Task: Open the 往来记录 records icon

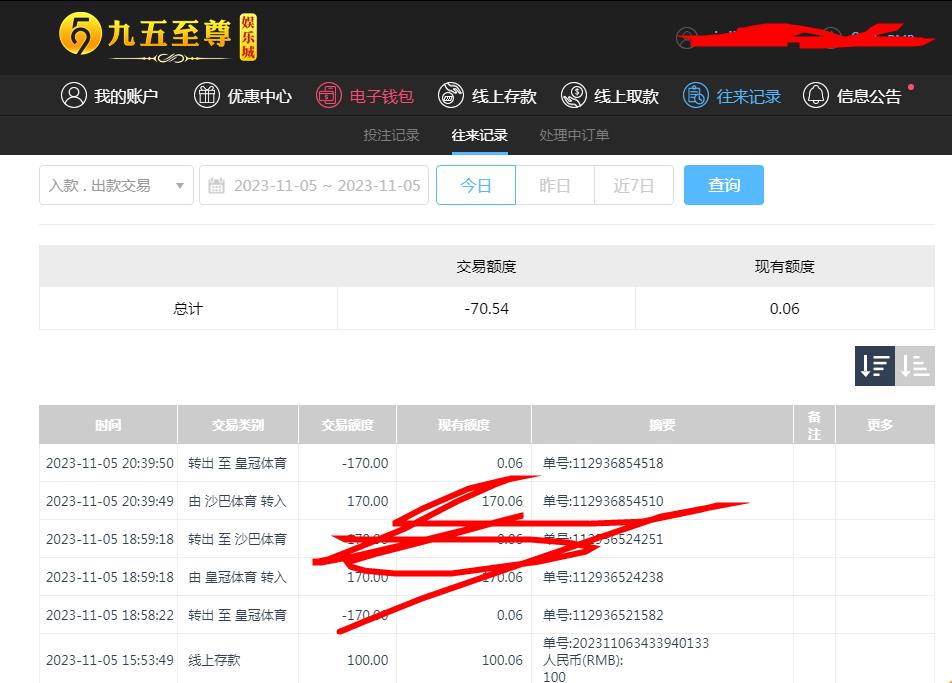Action: 695,95
